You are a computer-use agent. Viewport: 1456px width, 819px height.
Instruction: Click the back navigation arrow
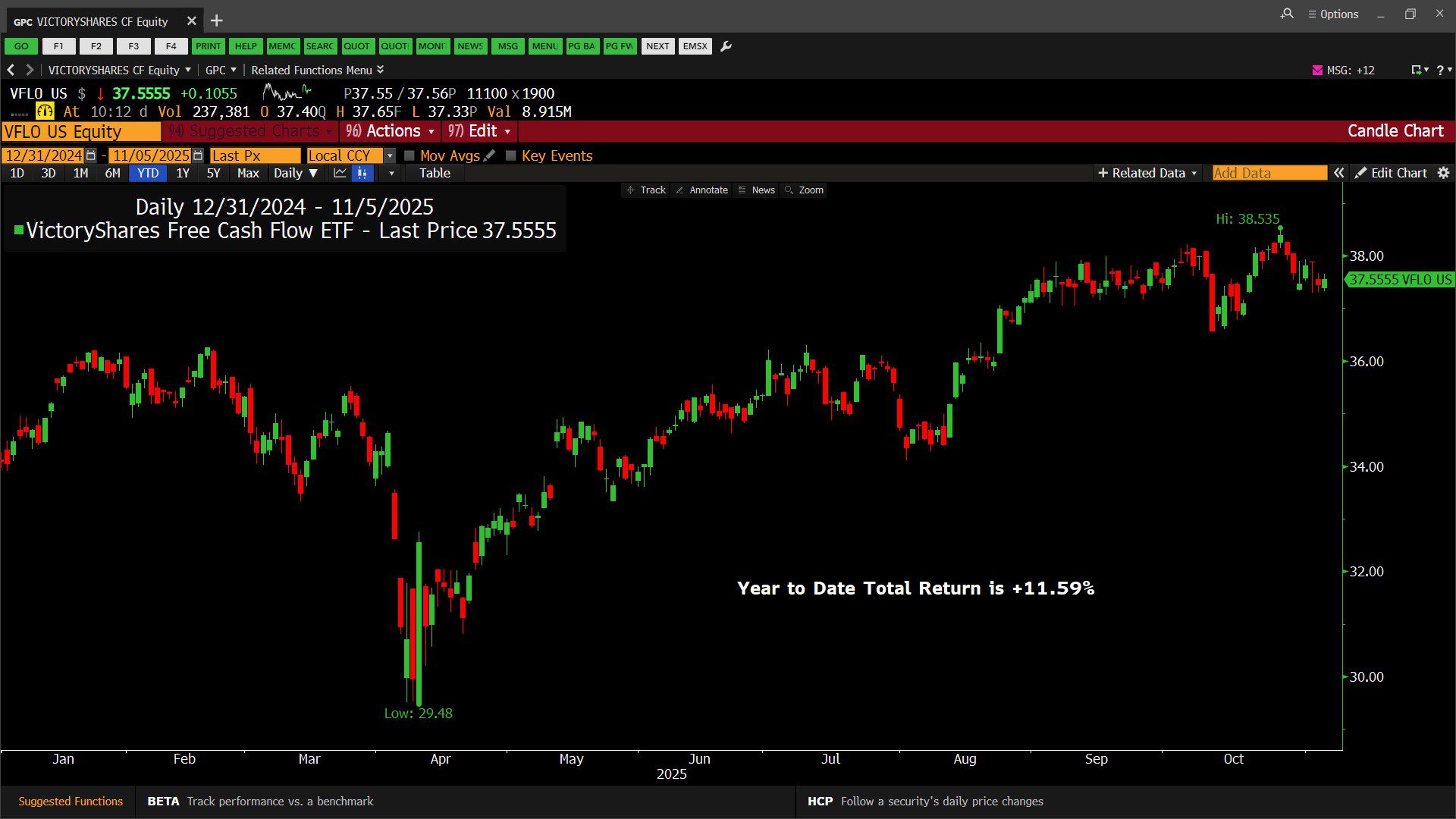click(11, 70)
